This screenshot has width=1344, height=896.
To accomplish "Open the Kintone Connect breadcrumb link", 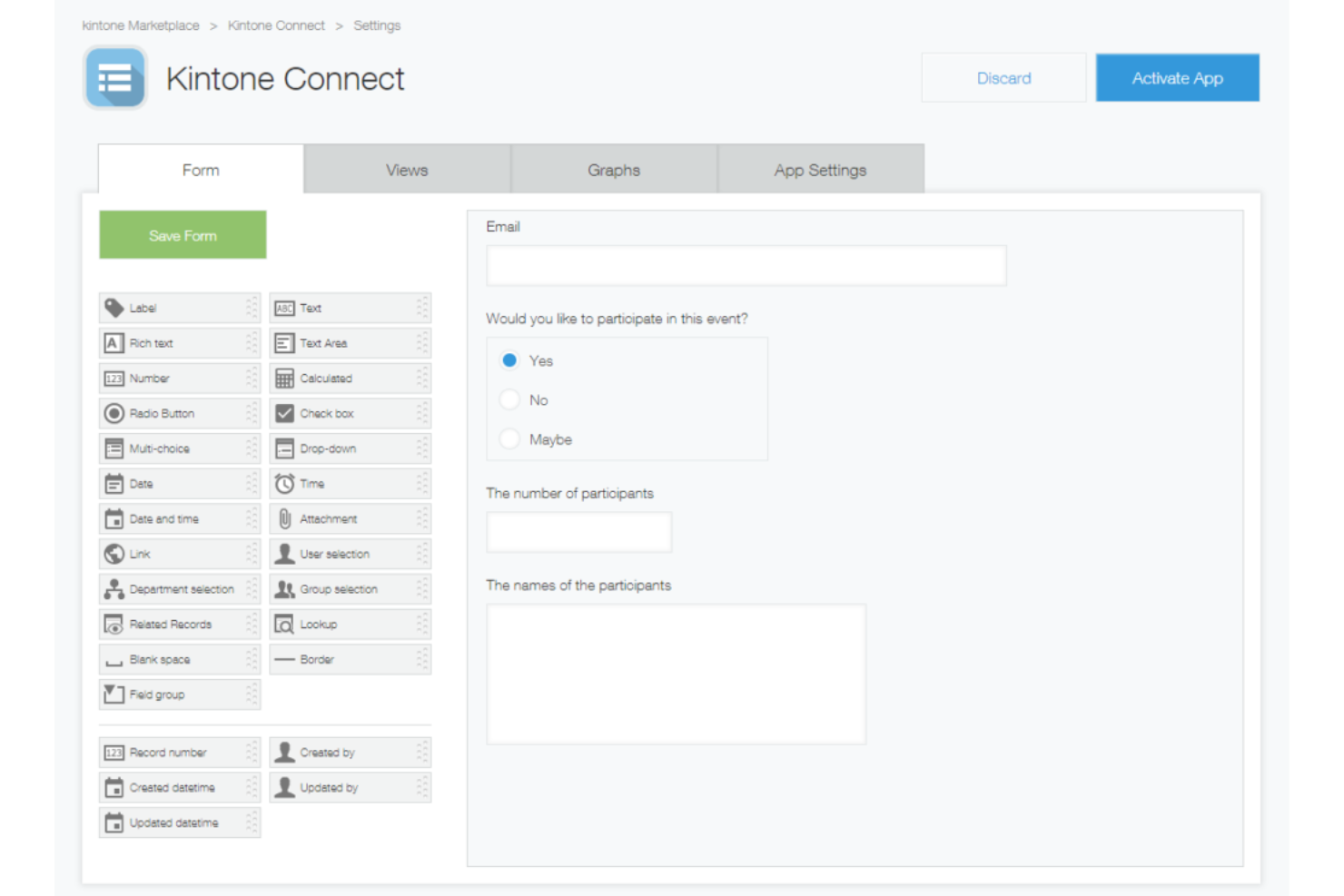I will tap(276, 25).
